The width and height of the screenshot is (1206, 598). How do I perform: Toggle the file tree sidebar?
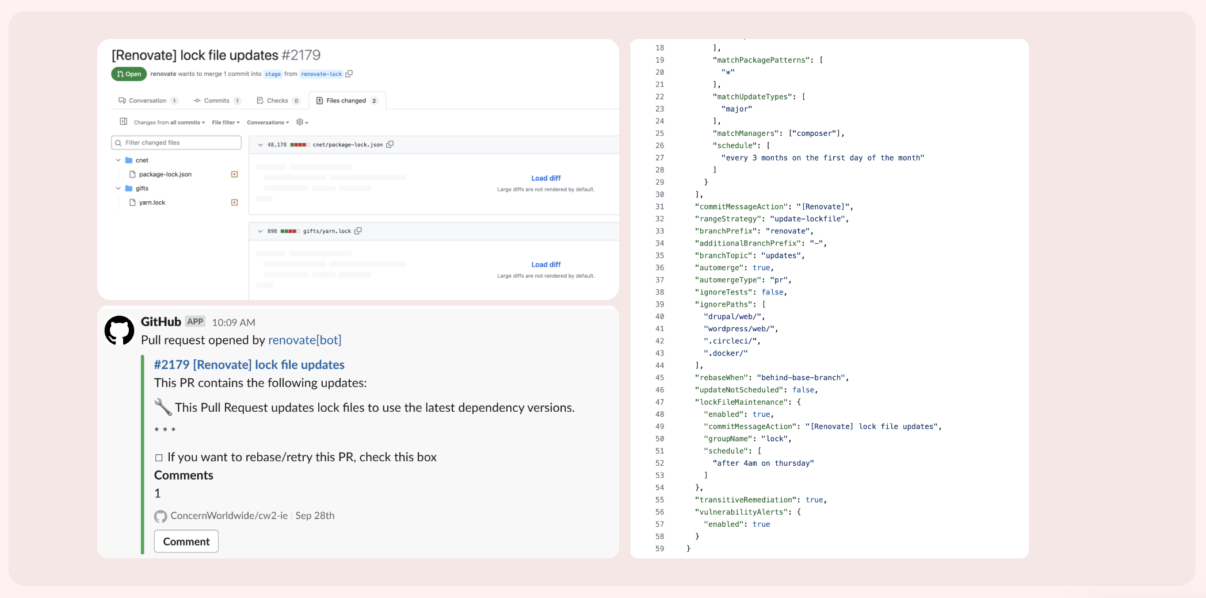(x=123, y=121)
